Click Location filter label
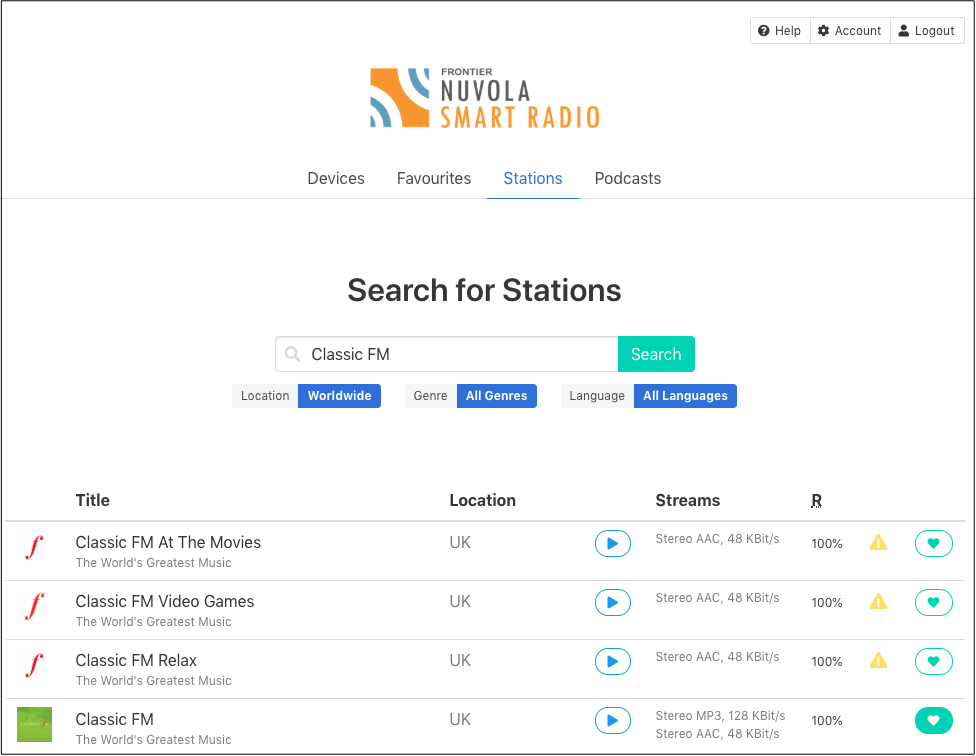Screen dimensions: 976x756 coord(265,396)
